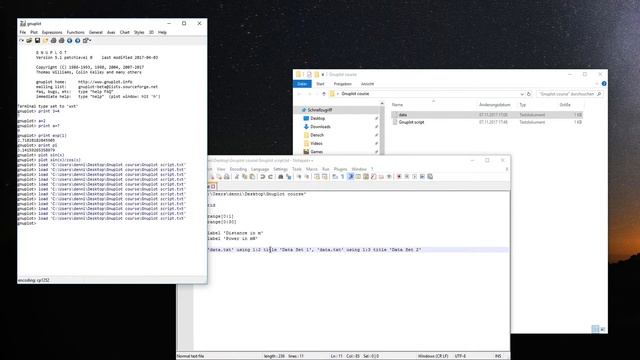This screenshot has width=640, height=360.
Task: Open the View menu in Notepad++
Action: (221, 169)
